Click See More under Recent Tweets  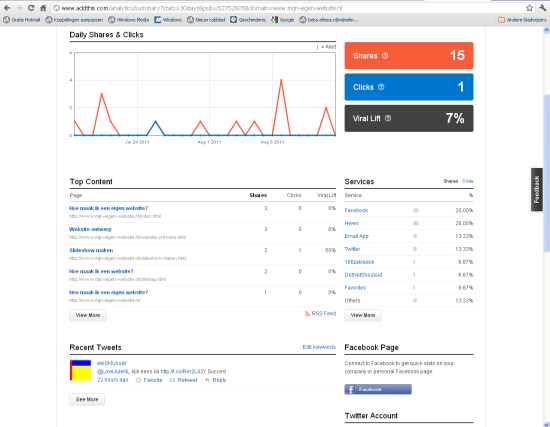pos(87,399)
